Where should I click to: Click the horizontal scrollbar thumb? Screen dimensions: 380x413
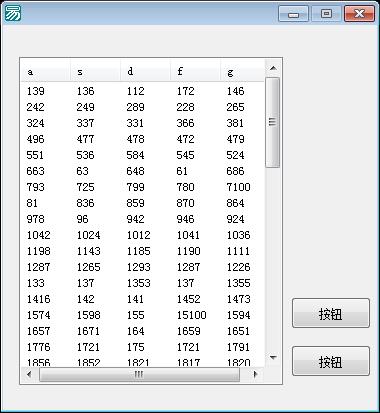coord(139,375)
